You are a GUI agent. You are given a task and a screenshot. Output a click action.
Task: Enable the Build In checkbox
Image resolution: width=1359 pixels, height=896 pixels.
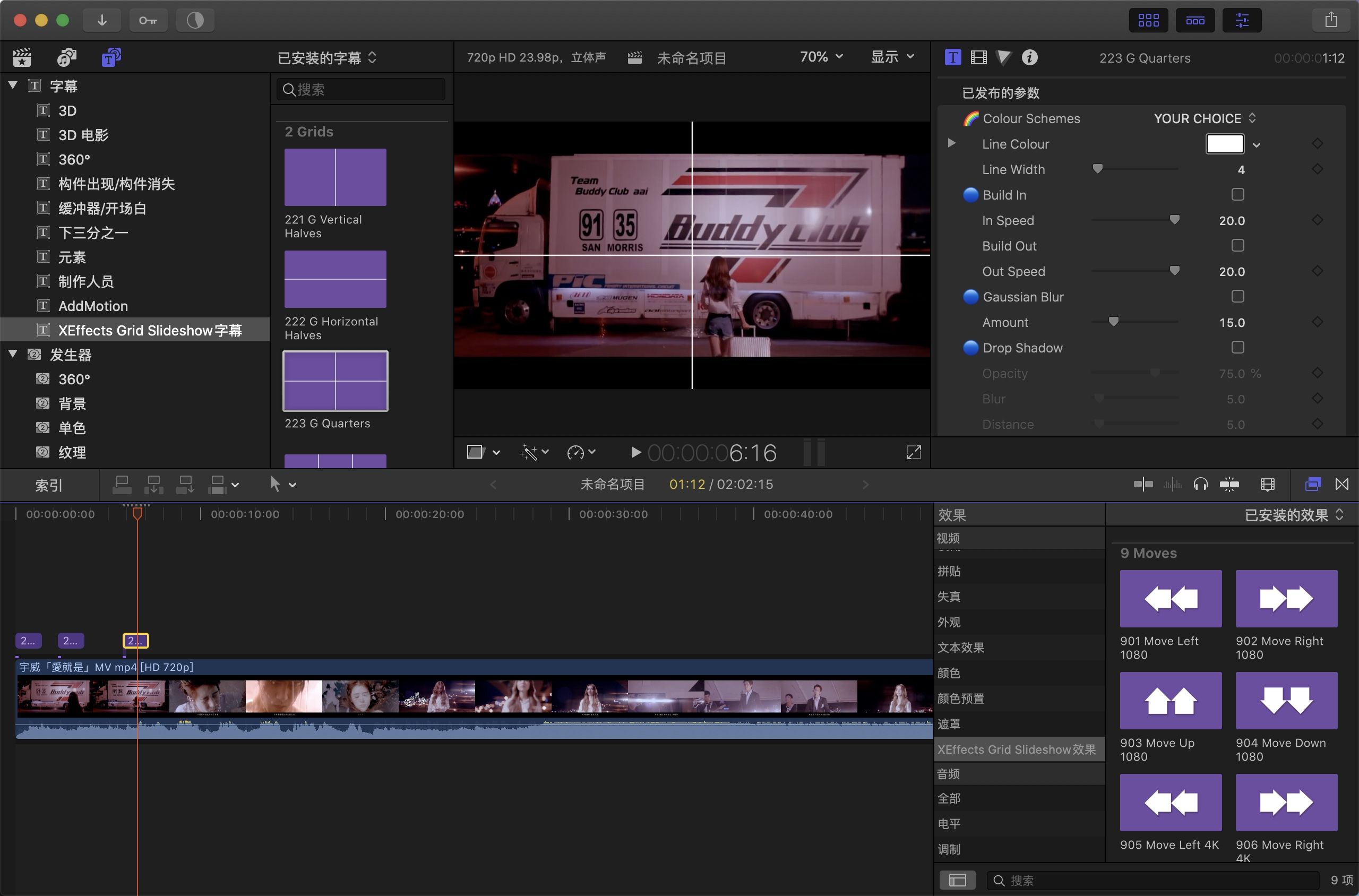click(1237, 195)
